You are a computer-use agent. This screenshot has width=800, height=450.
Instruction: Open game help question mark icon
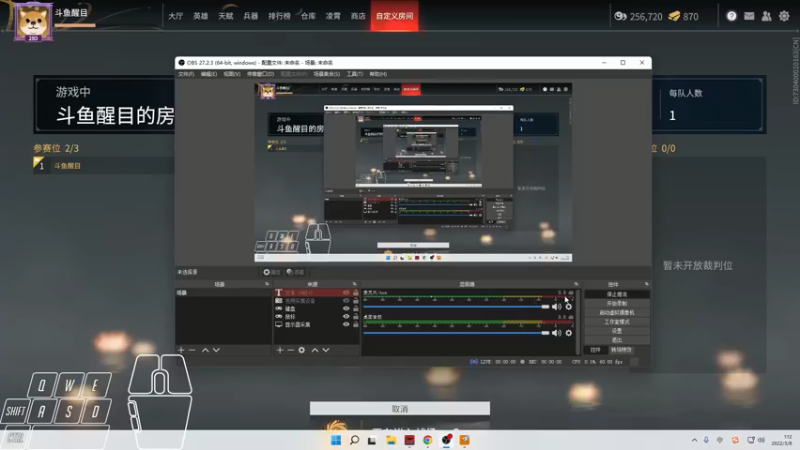click(x=732, y=16)
